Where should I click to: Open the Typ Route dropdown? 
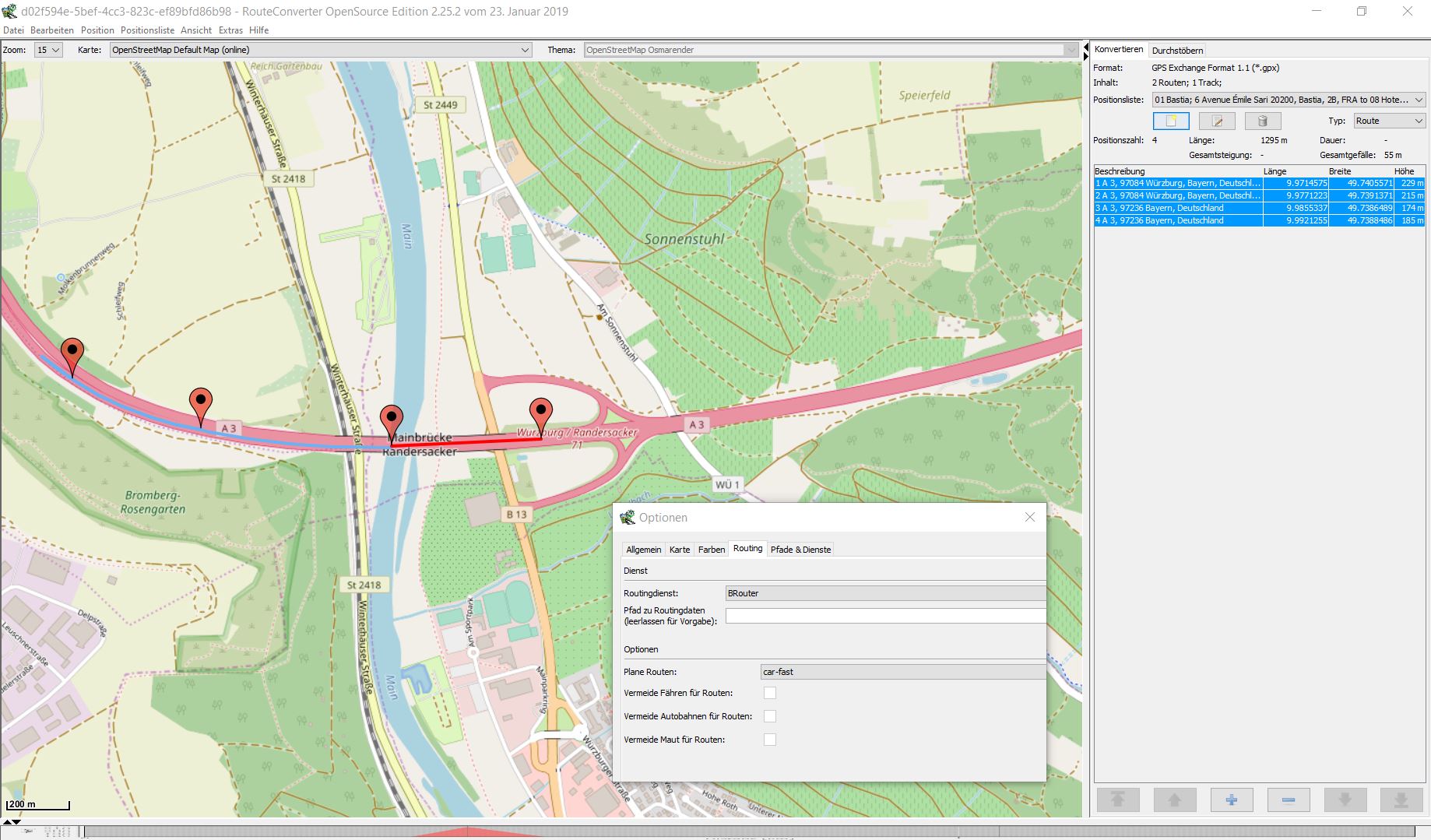pos(1389,121)
